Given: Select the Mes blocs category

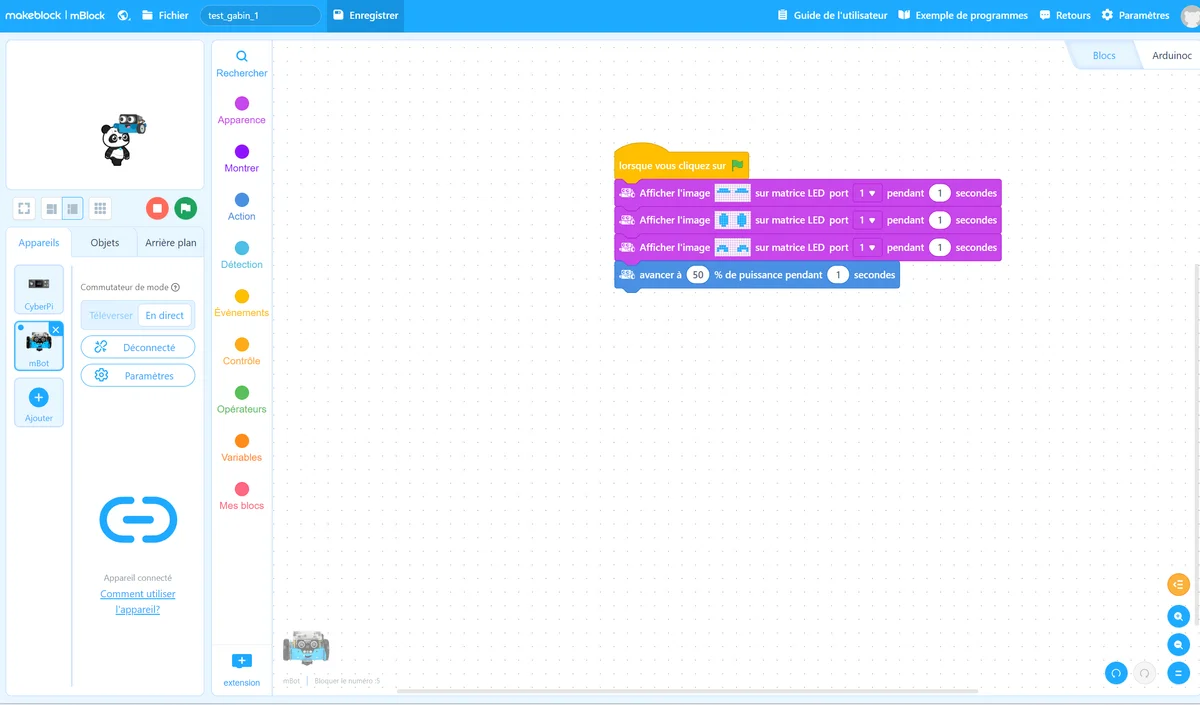Looking at the screenshot, I should (242, 496).
